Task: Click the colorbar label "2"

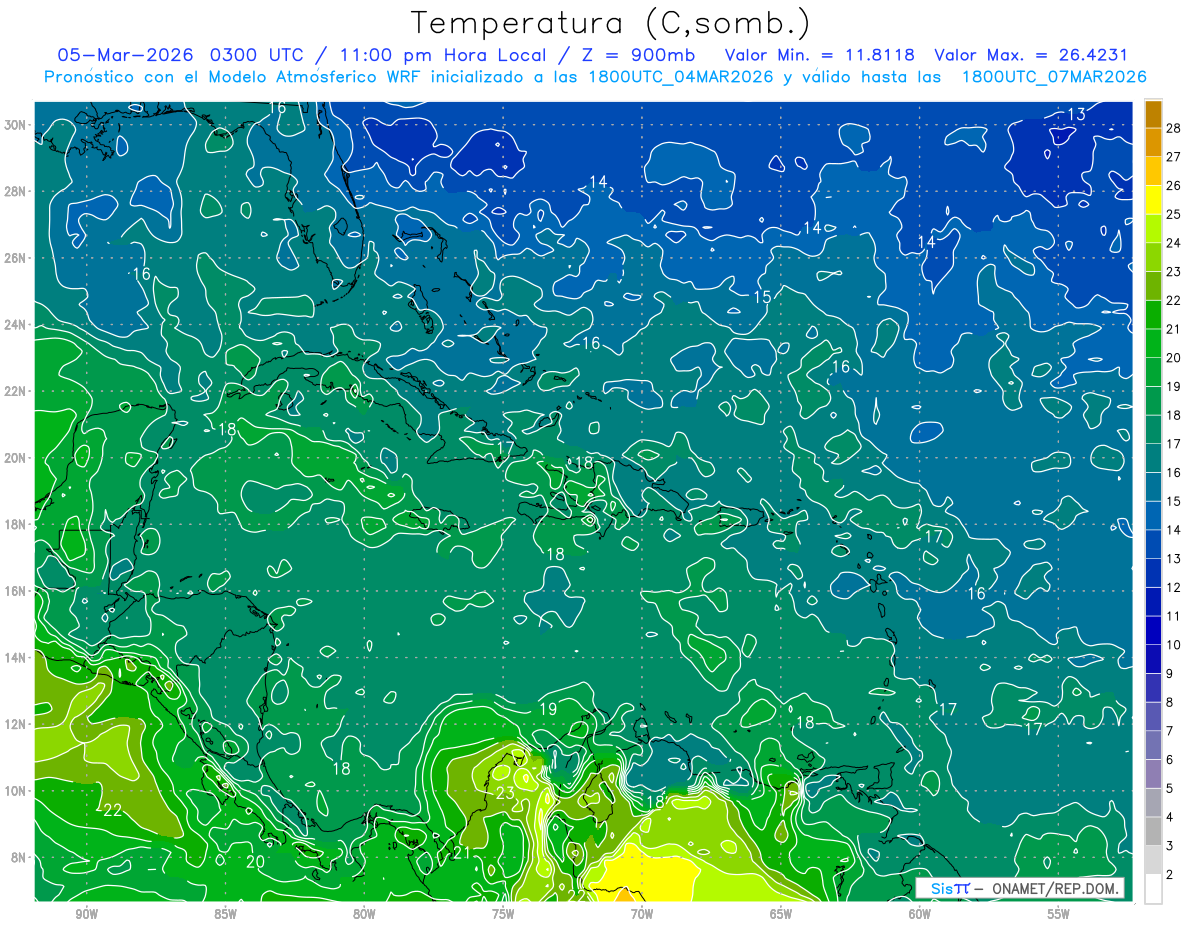Action: (1170, 875)
